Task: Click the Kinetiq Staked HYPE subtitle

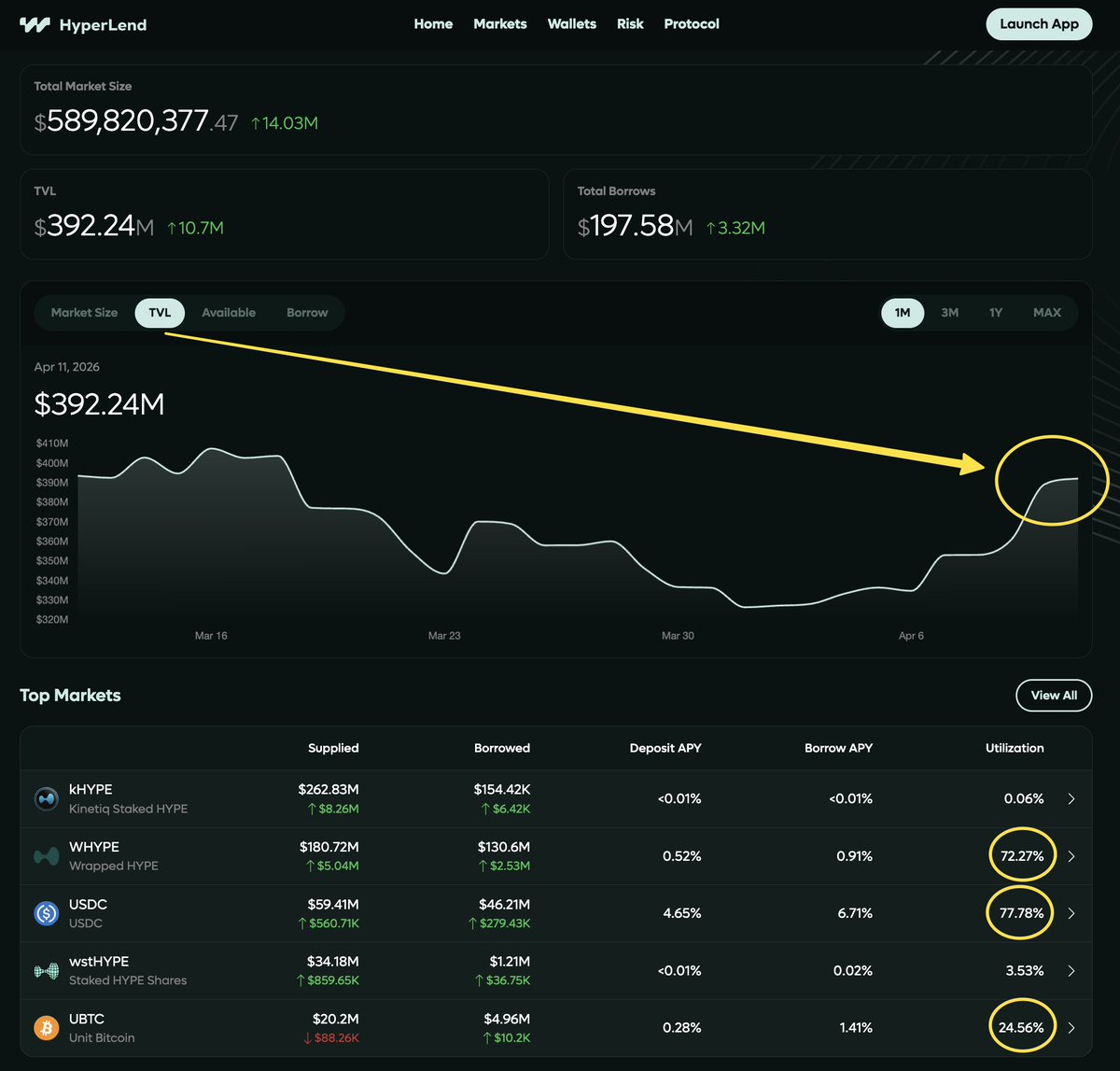Action: point(128,810)
